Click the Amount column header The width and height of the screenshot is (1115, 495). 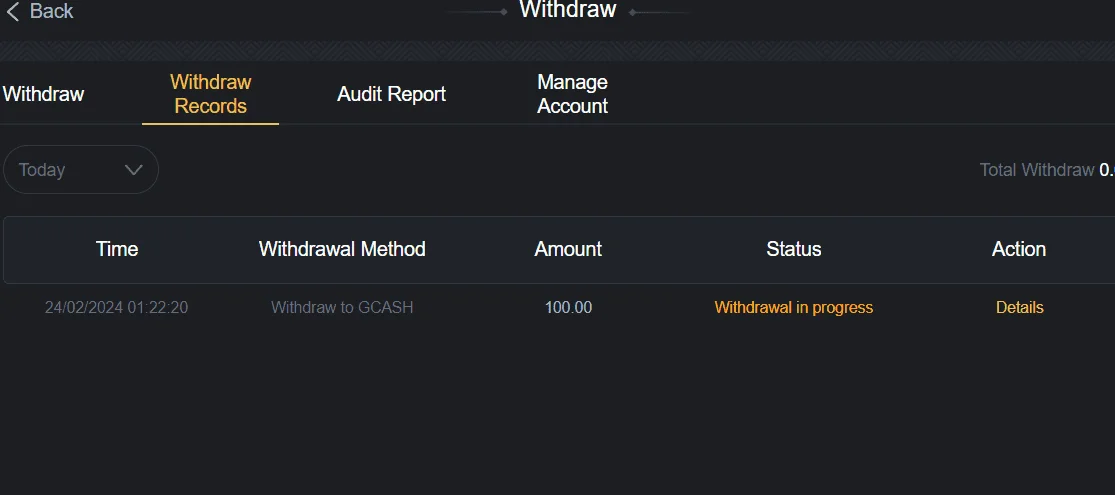(568, 249)
